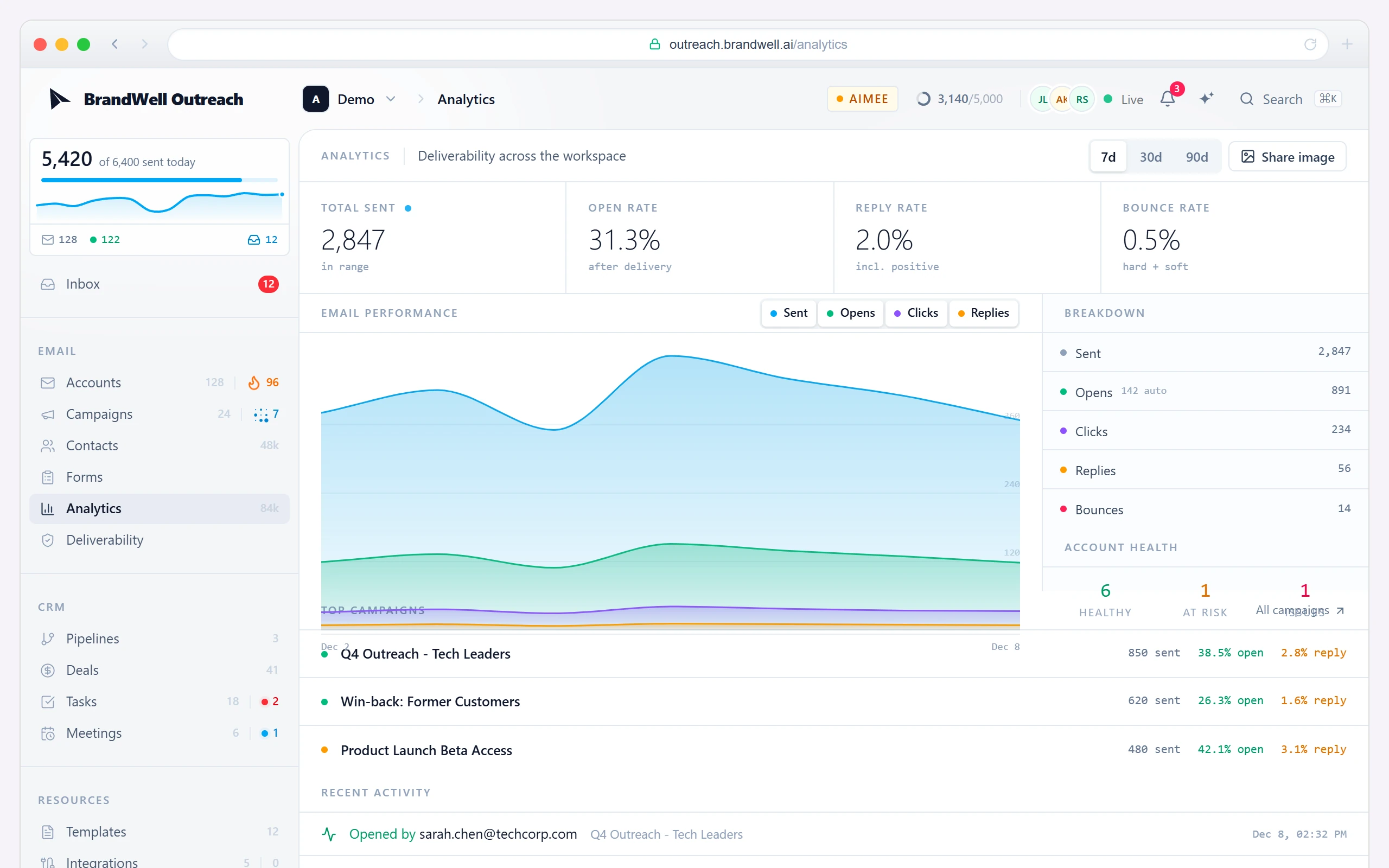
Task: Click the Templates document icon
Action: pyautogui.click(x=48, y=832)
